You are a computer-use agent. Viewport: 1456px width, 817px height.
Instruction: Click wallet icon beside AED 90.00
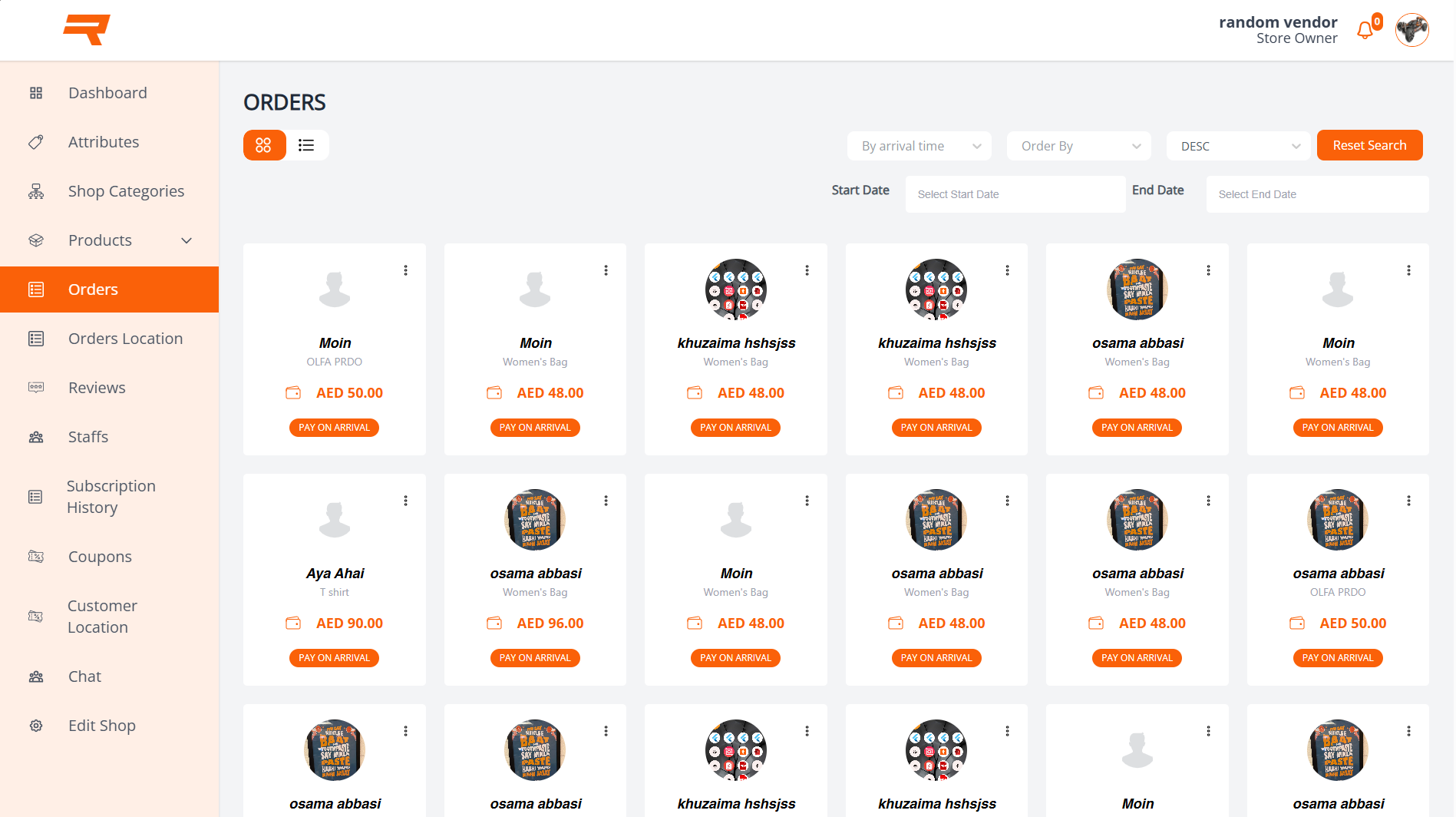(x=293, y=623)
